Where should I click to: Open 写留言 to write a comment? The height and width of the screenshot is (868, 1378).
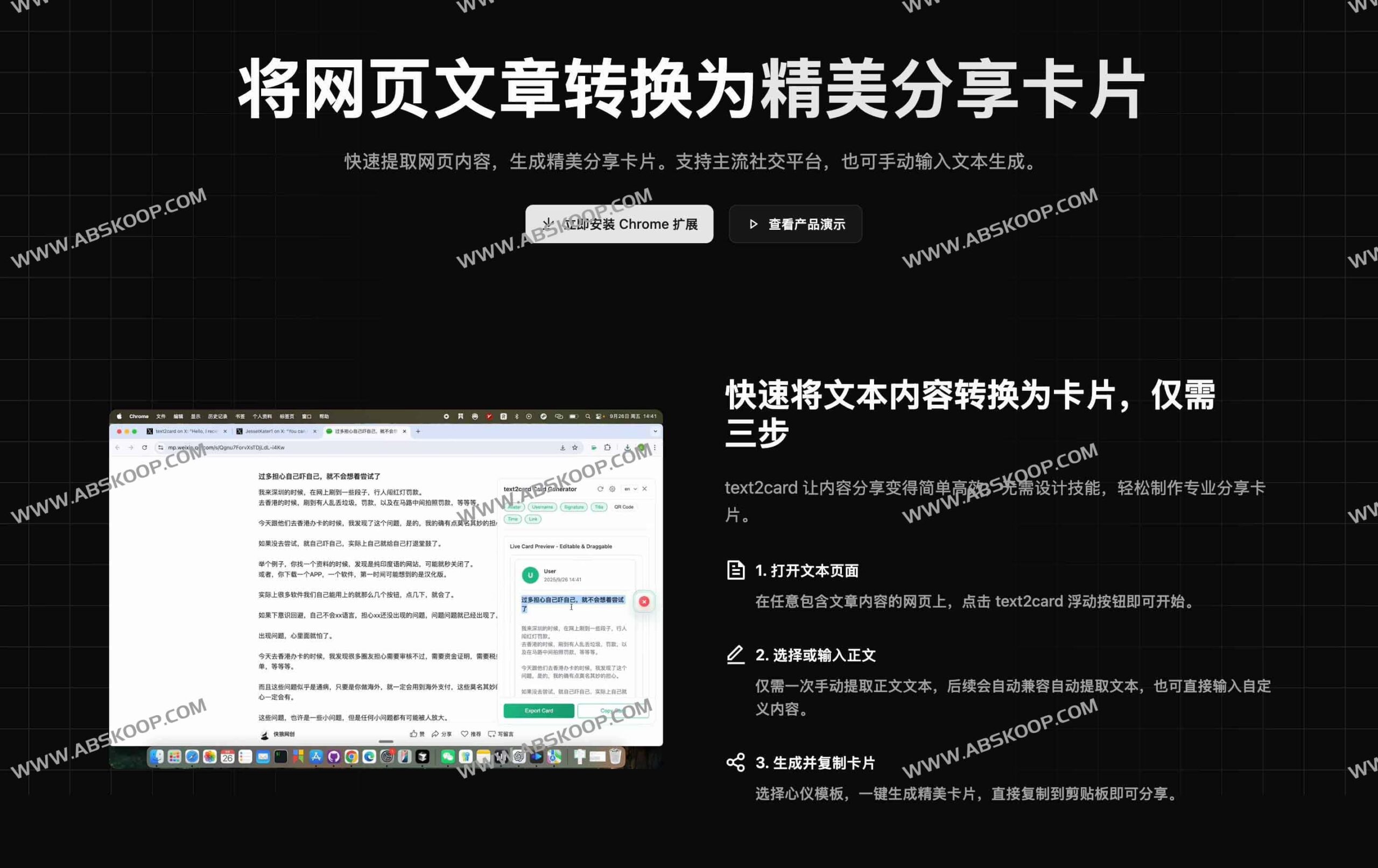point(493,734)
